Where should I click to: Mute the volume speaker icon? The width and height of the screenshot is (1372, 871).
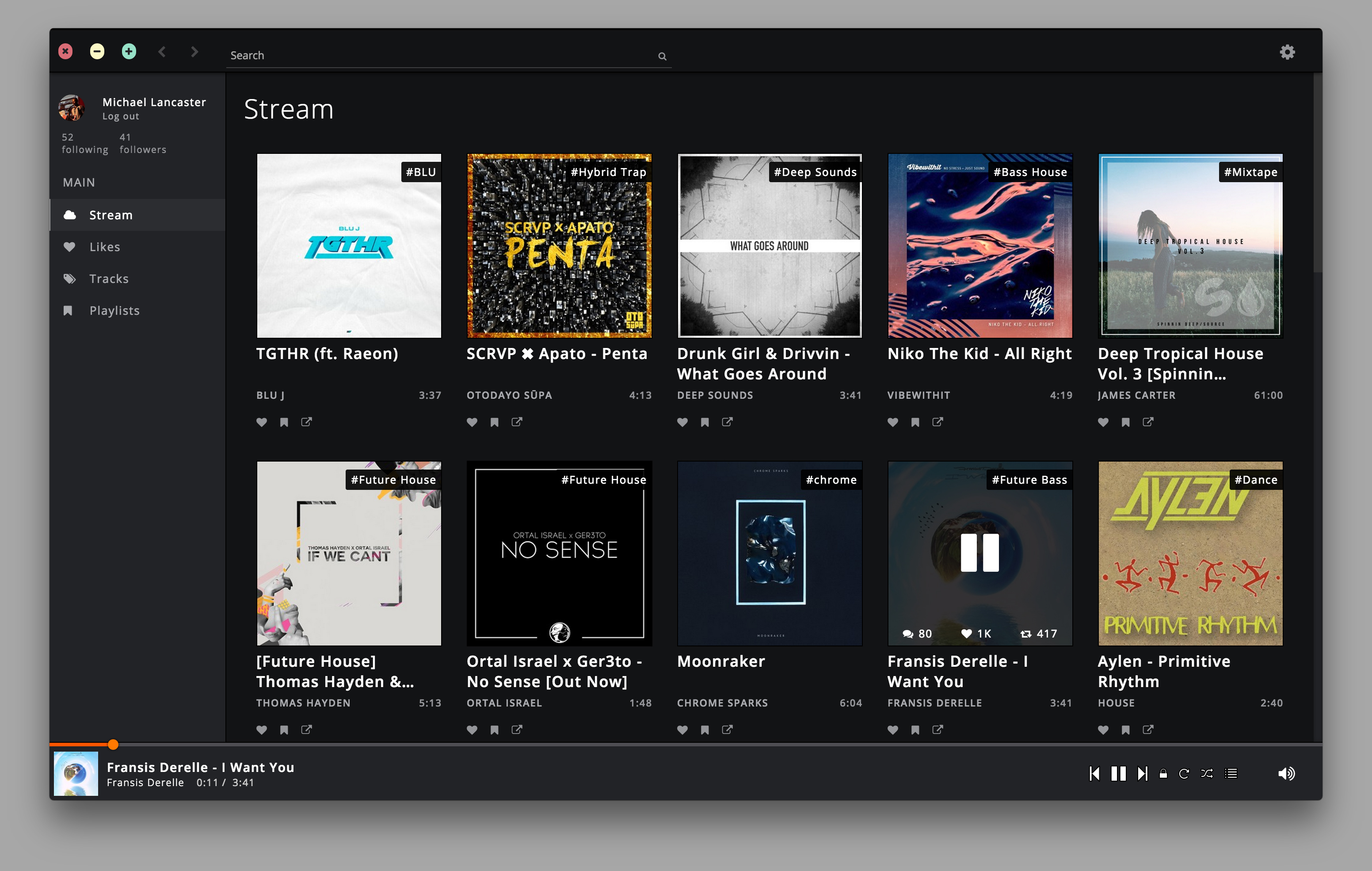tap(1286, 774)
